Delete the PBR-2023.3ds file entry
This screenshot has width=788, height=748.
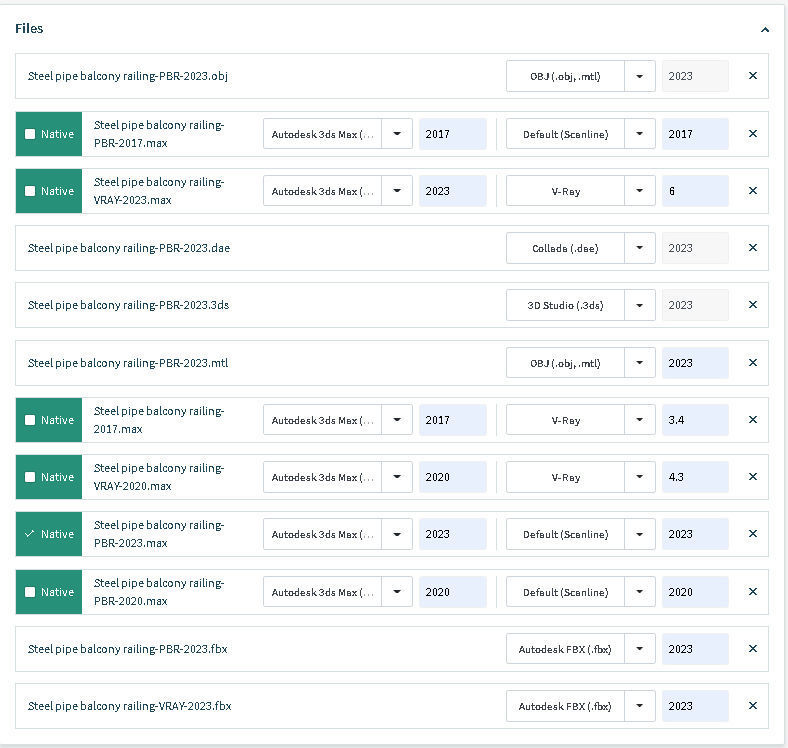tap(753, 305)
